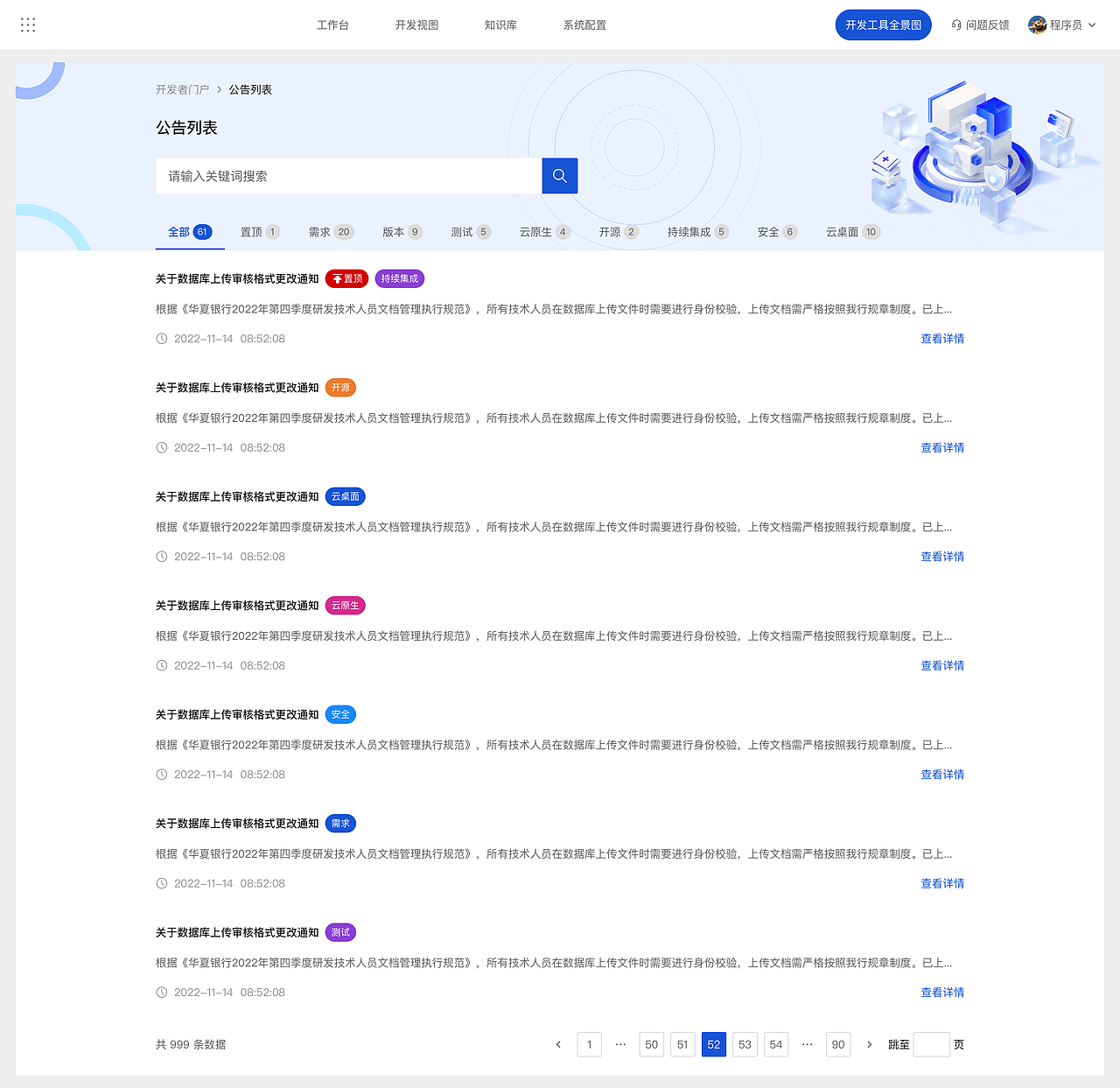1120x1088 pixels.
Task: Open notice title tagged 测试
Action: pos(237,933)
